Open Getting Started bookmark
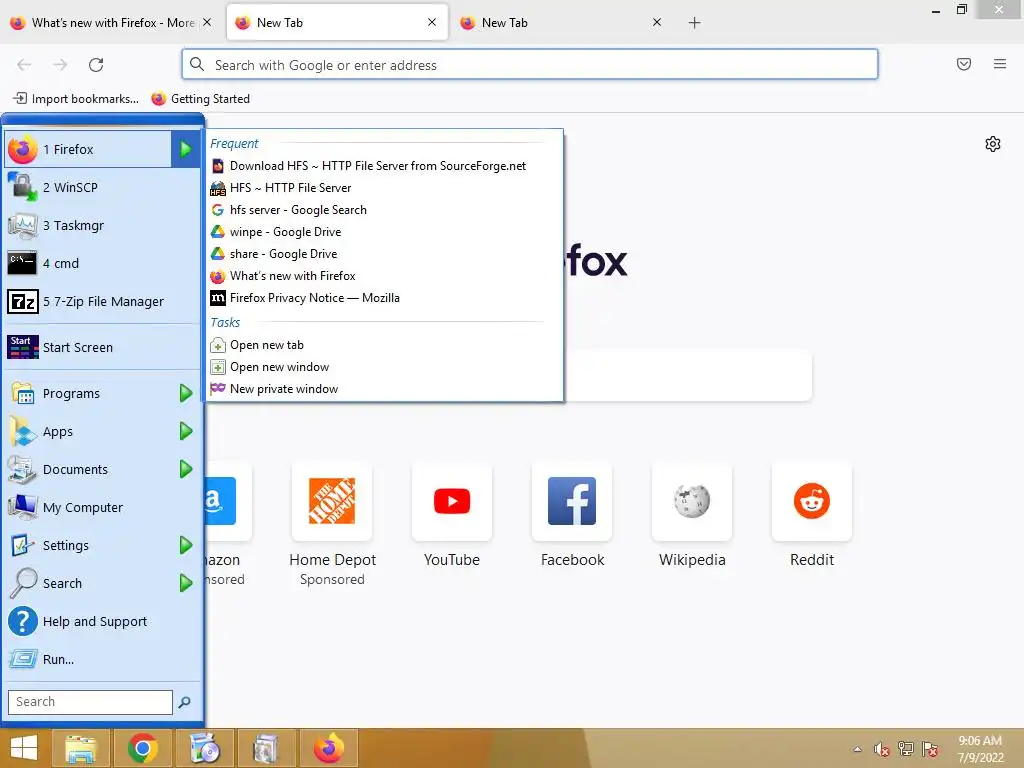 point(200,99)
